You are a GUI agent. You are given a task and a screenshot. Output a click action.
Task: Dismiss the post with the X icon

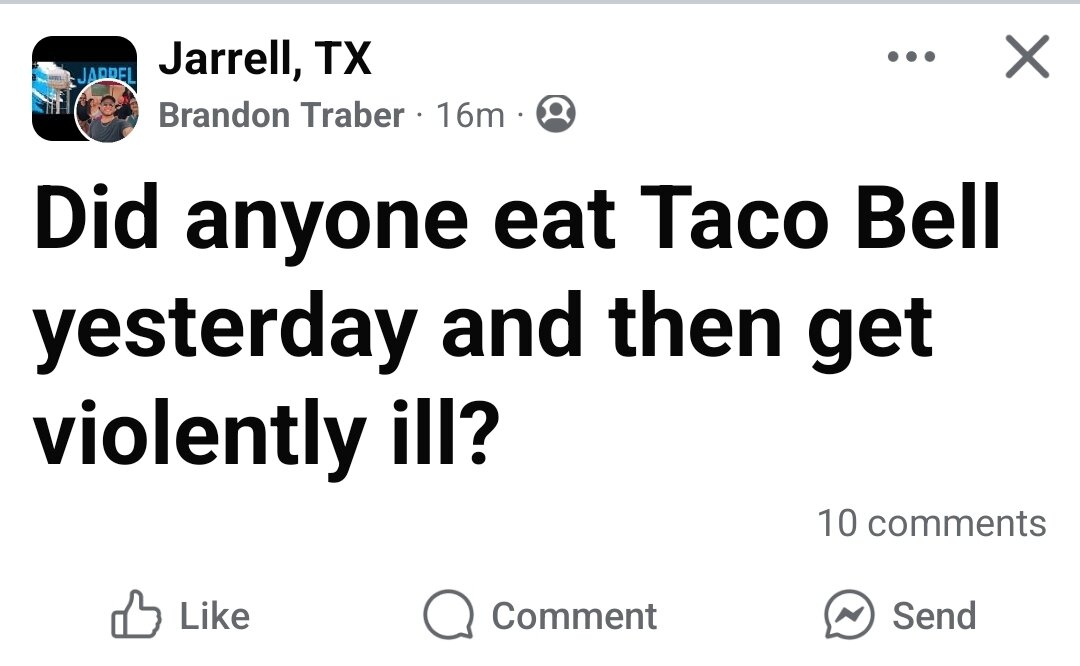[x=1026, y=57]
